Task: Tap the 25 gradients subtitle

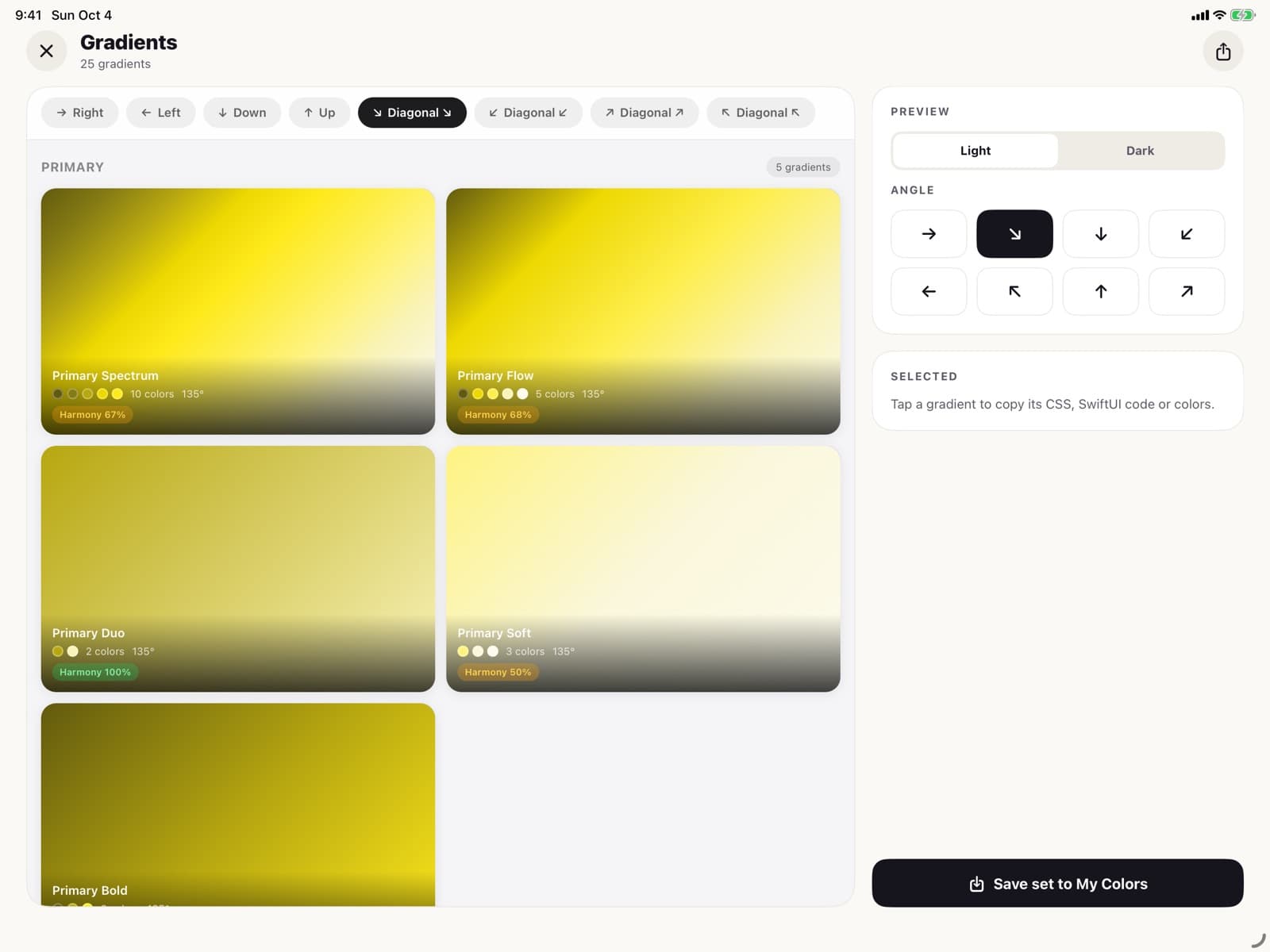Action: click(x=115, y=63)
